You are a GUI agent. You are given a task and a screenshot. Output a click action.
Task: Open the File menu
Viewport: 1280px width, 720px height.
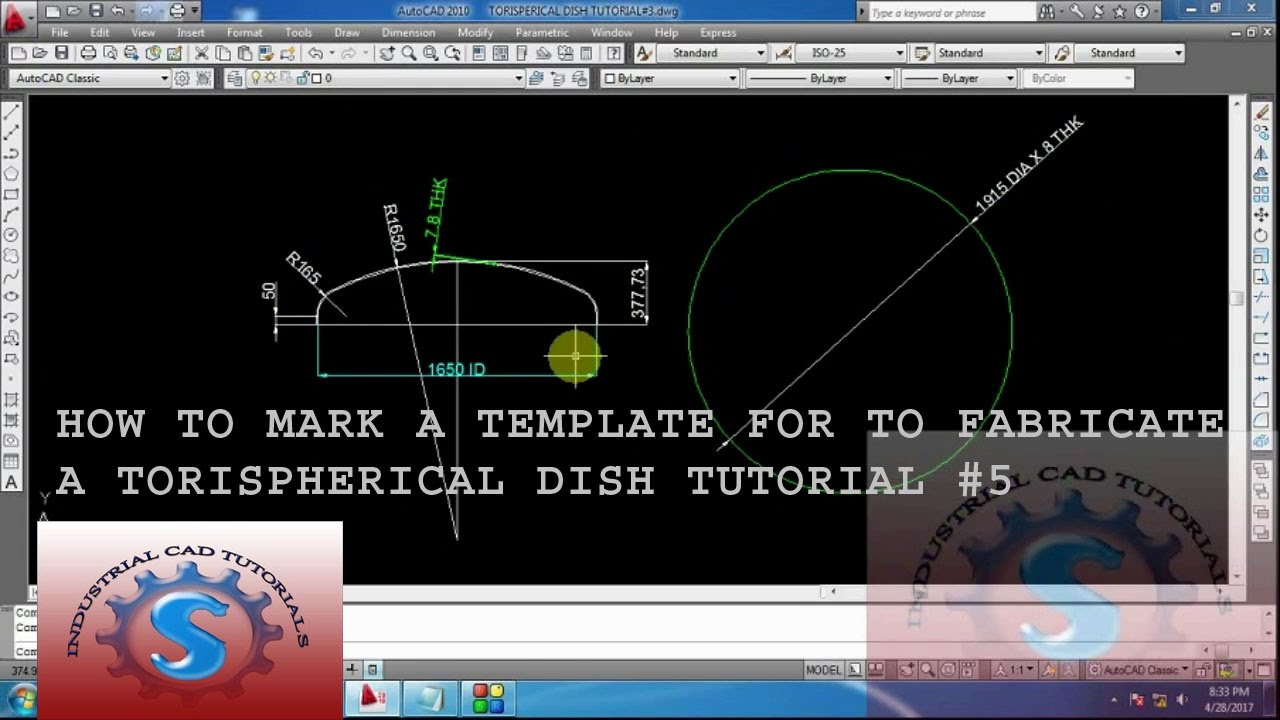(60, 32)
